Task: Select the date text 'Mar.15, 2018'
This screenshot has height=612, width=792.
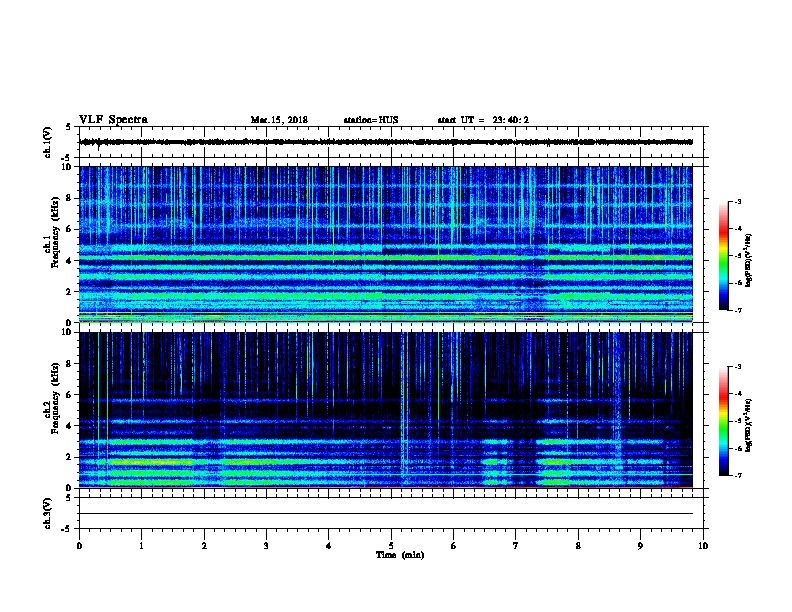Action: [x=279, y=120]
